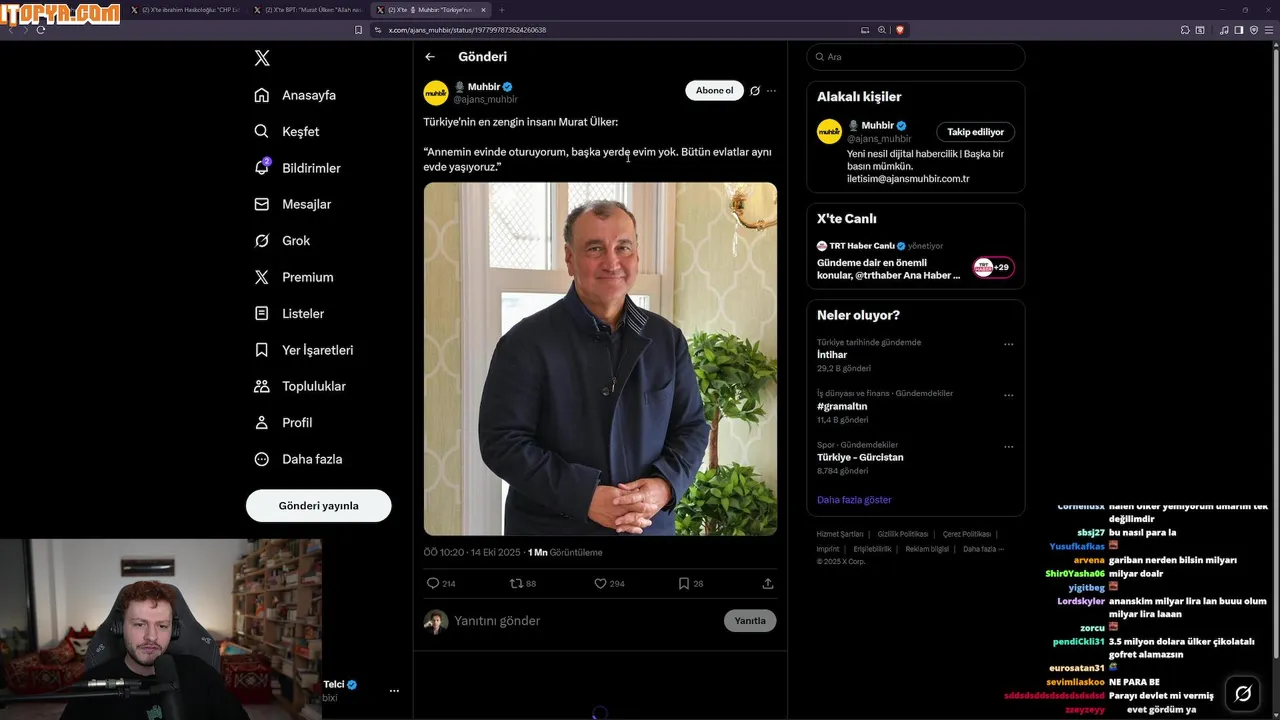
Task: Switch to İbrahim Haskoloğlu browser tab
Action: tap(186, 9)
